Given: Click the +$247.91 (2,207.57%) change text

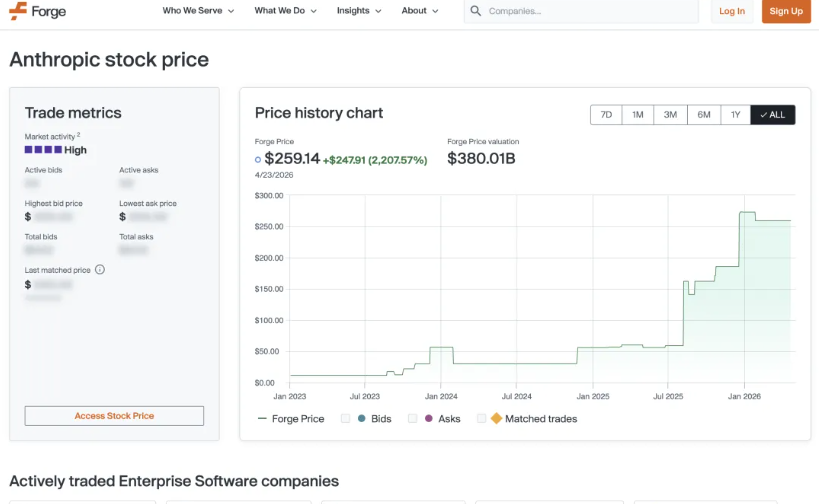Looking at the screenshot, I should (x=375, y=160).
